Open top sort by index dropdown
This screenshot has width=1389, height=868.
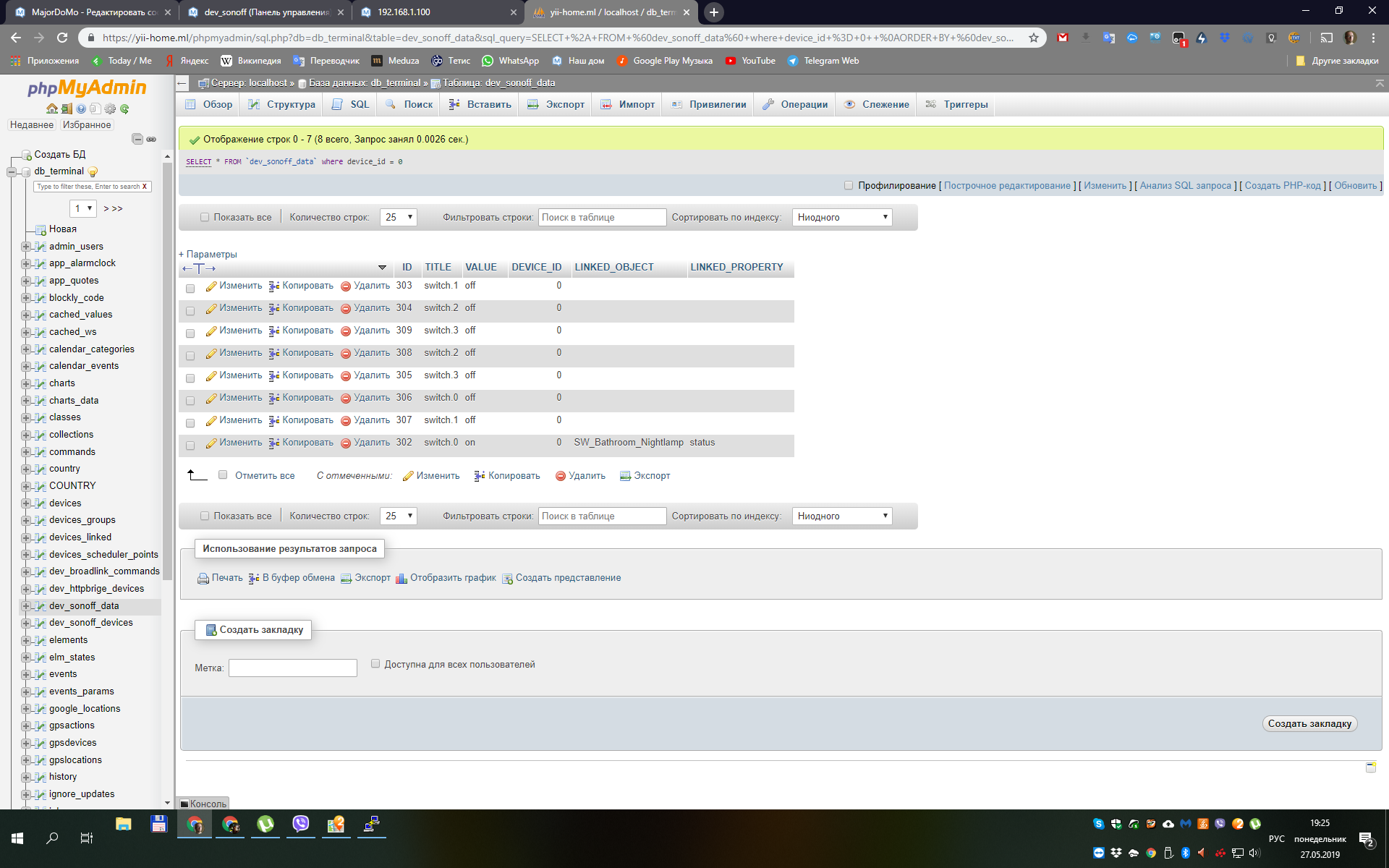coord(842,217)
